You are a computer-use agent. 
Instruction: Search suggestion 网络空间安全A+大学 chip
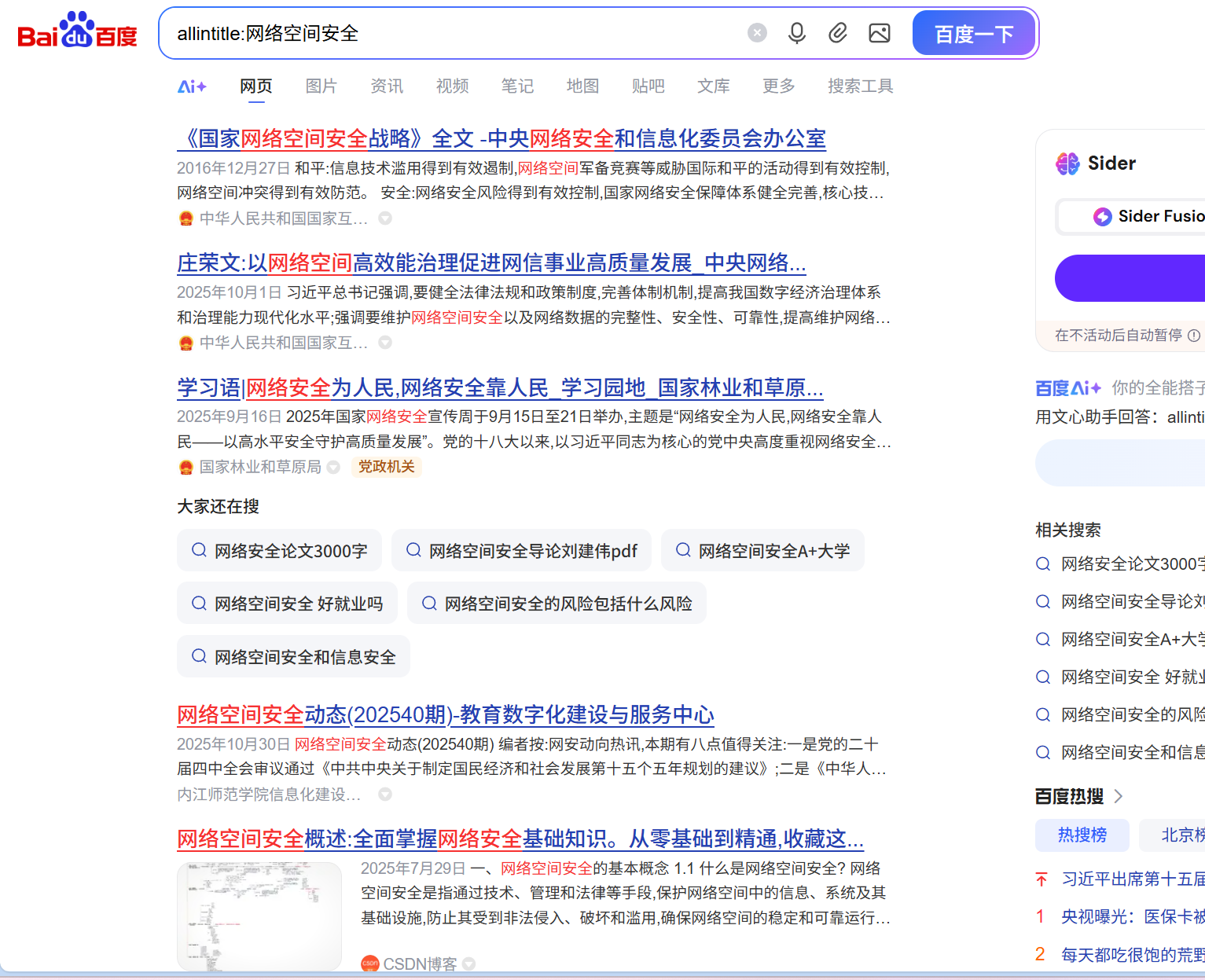pos(762,551)
